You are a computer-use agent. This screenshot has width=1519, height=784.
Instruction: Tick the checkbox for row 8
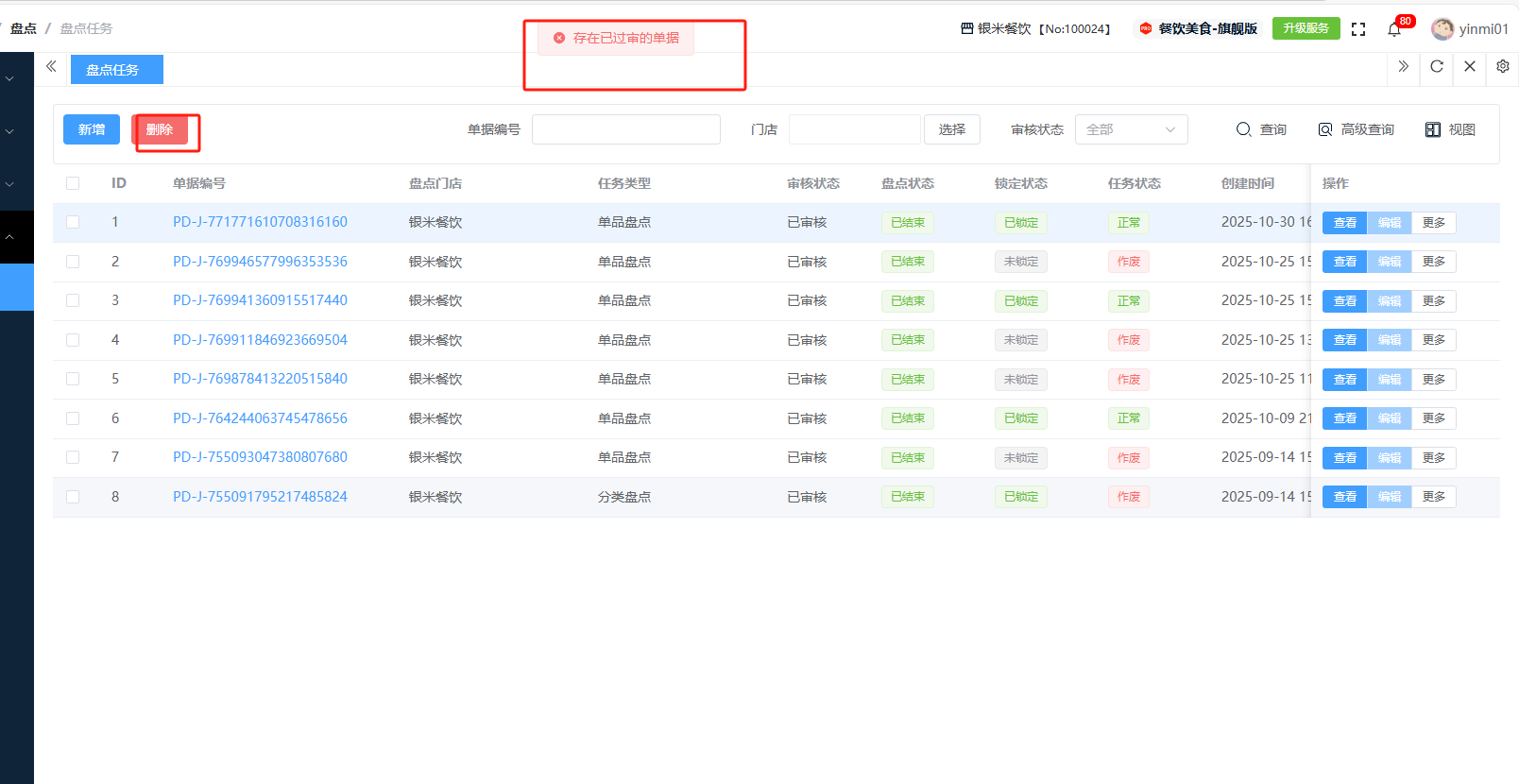point(73,497)
